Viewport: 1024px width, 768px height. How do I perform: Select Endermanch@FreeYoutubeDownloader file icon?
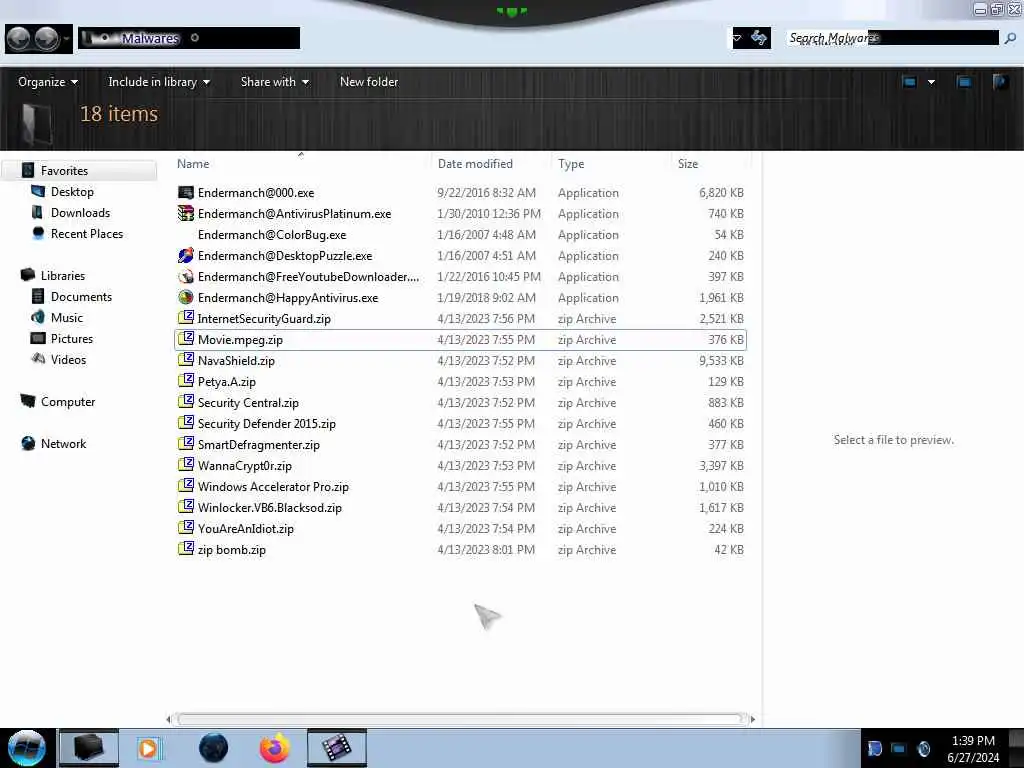186,276
